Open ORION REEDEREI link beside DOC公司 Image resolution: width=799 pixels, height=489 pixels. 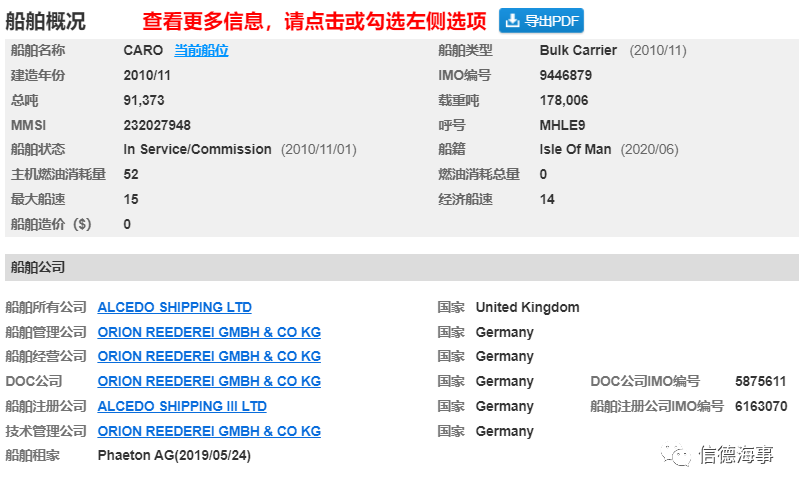click(209, 381)
